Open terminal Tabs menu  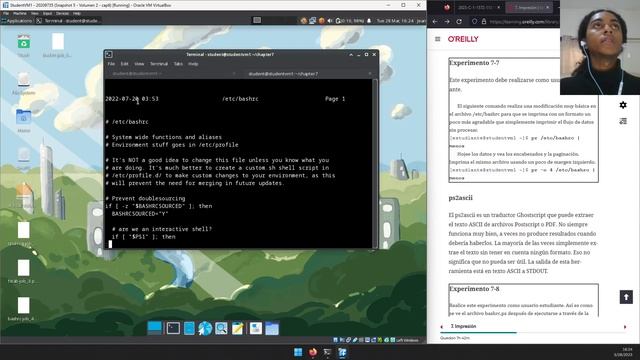coord(178,64)
